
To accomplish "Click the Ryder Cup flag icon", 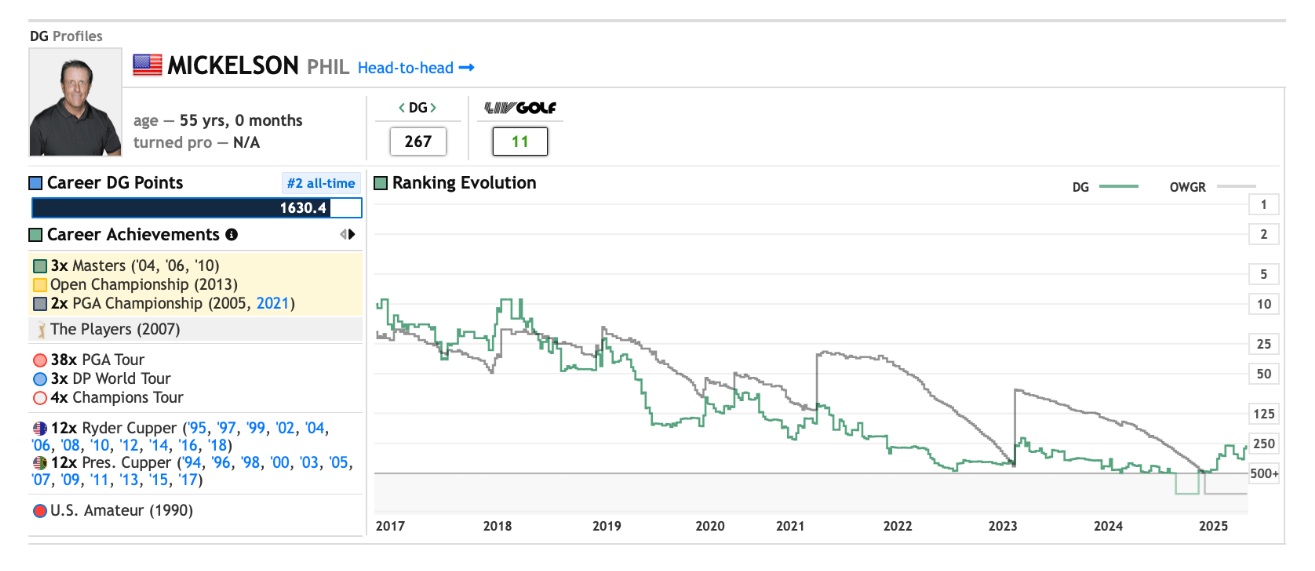I will 40,428.
